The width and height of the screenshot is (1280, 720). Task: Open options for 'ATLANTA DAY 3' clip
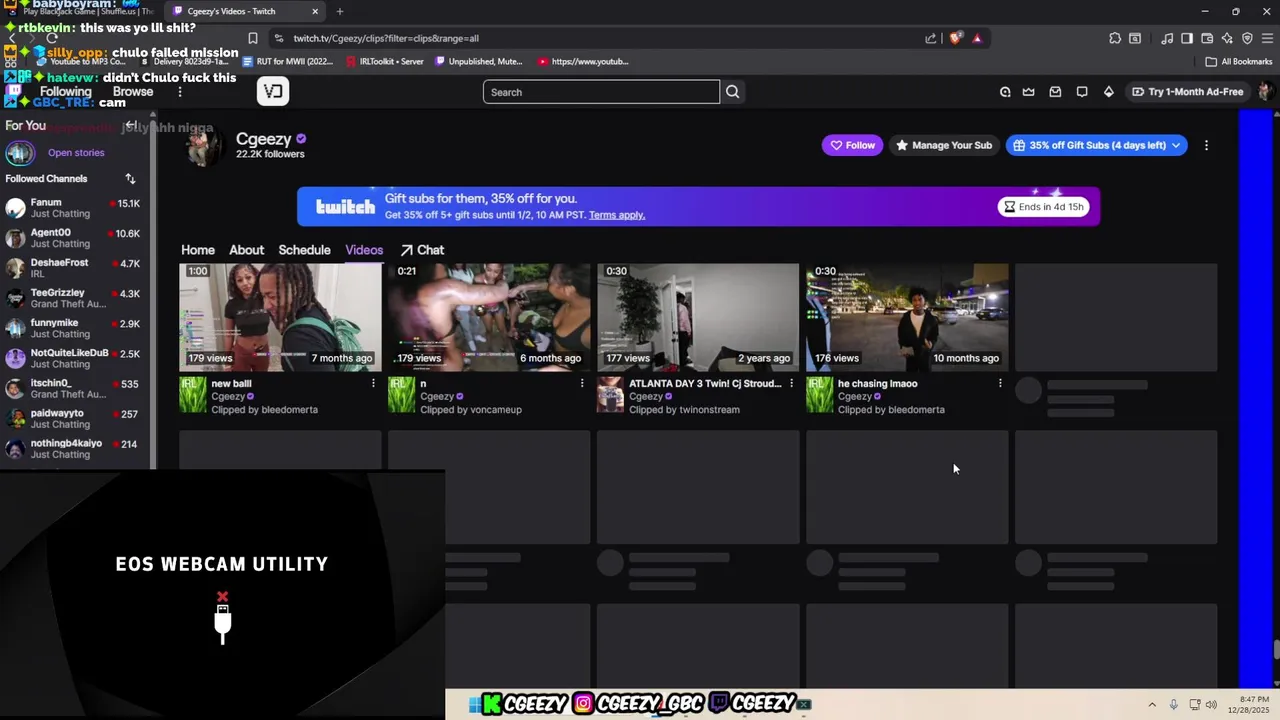click(791, 383)
